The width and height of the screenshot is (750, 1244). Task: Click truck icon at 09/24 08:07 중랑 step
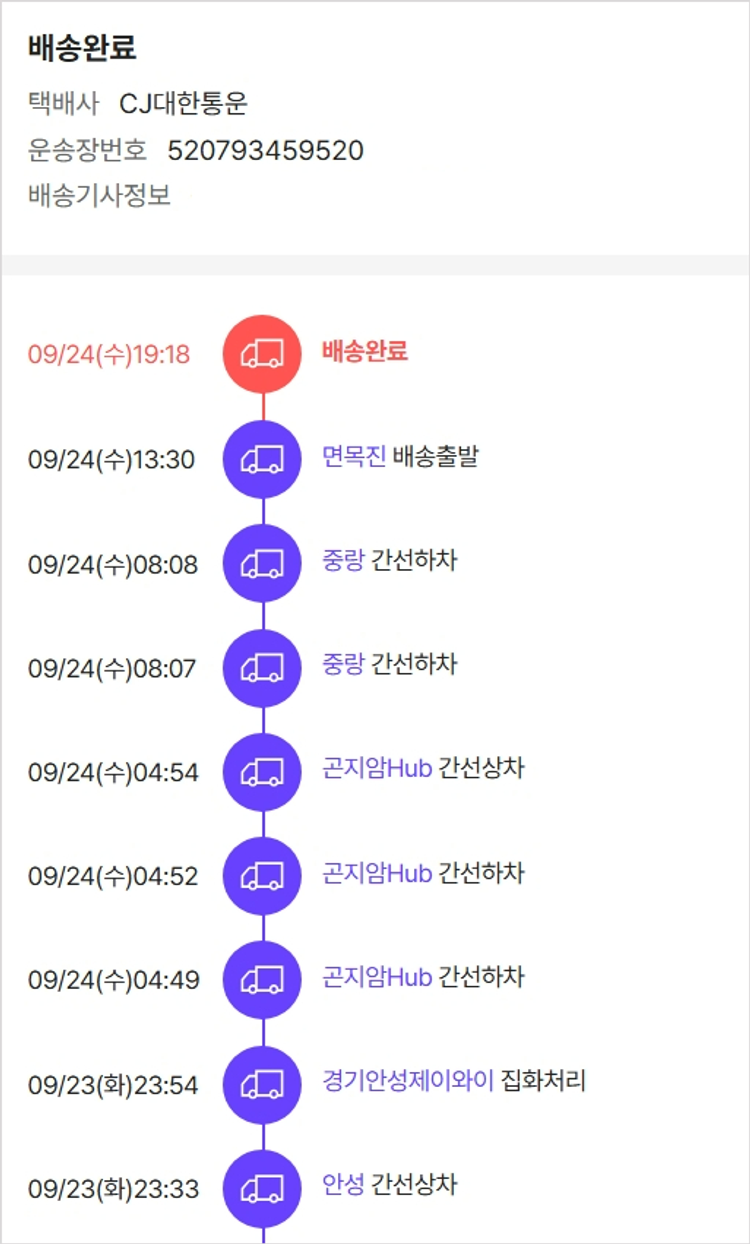click(262, 667)
